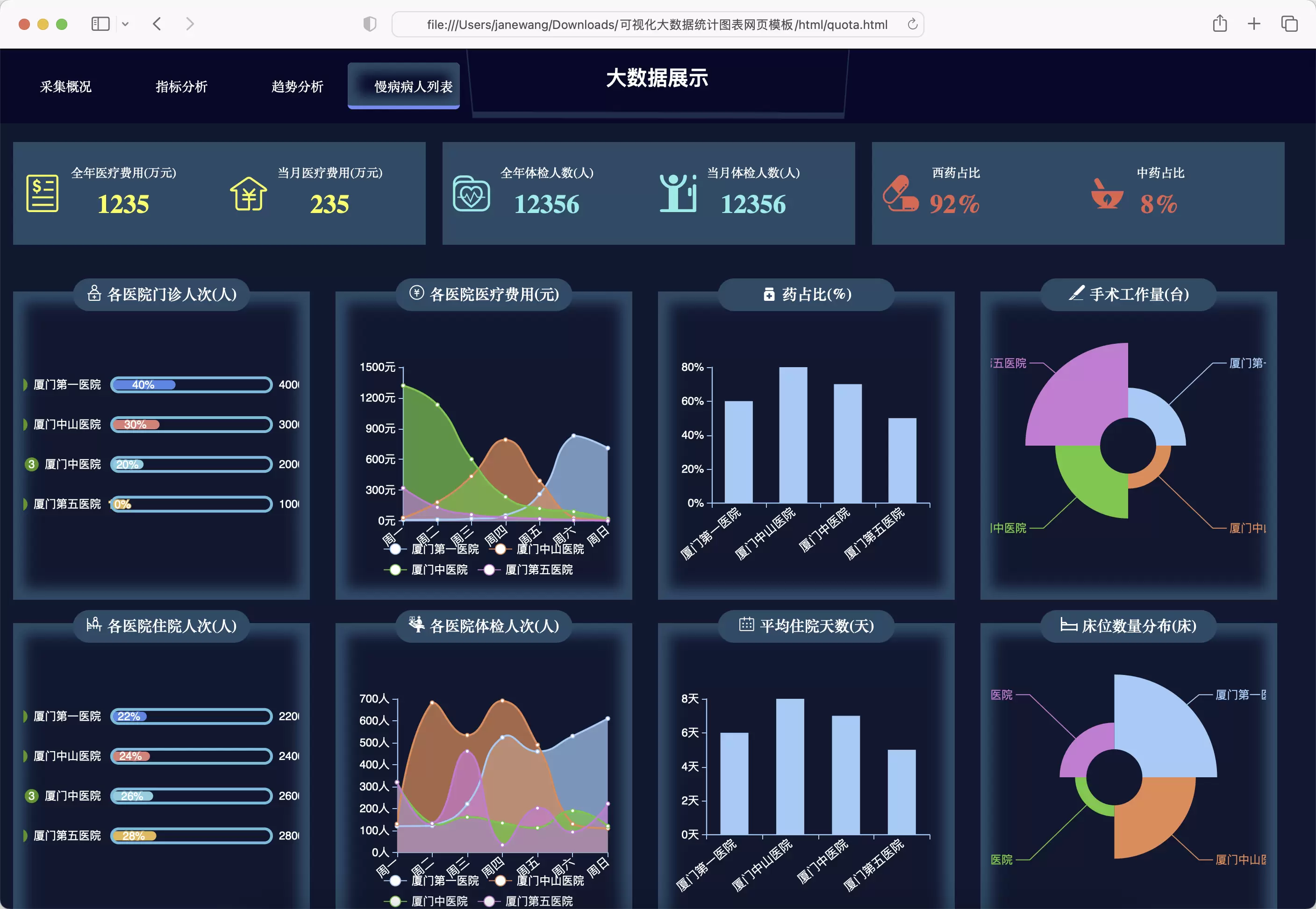Click the 各医院门诊人次 panel title icon
This screenshot has height=909, width=1316.
point(94,293)
